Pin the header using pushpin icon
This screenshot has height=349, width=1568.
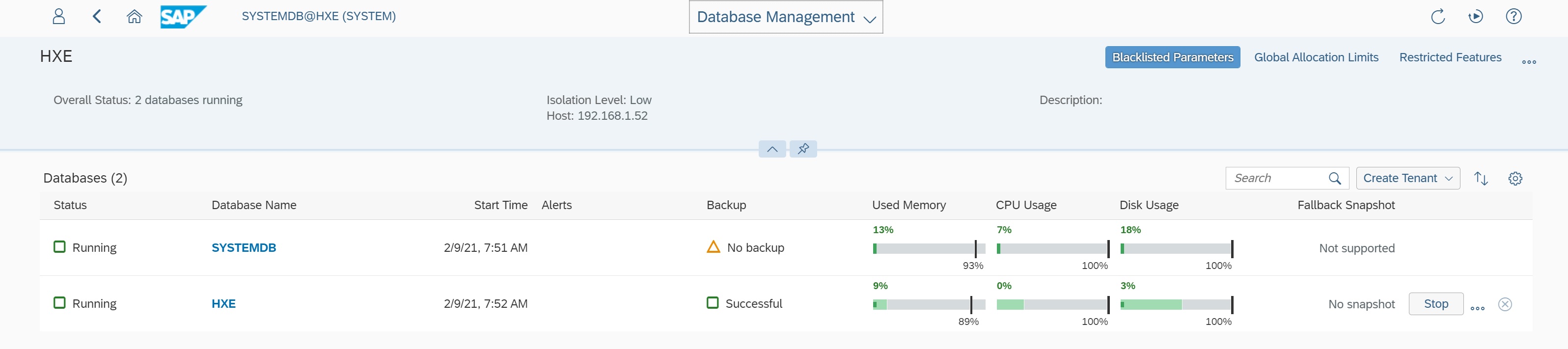[x=803, y=149]
